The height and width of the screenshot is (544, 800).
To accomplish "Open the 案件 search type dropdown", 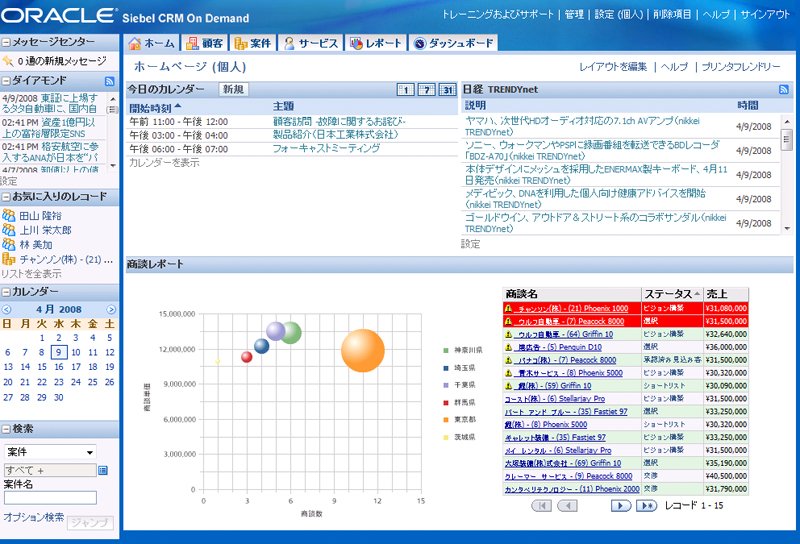I will [x=50, y=452].
